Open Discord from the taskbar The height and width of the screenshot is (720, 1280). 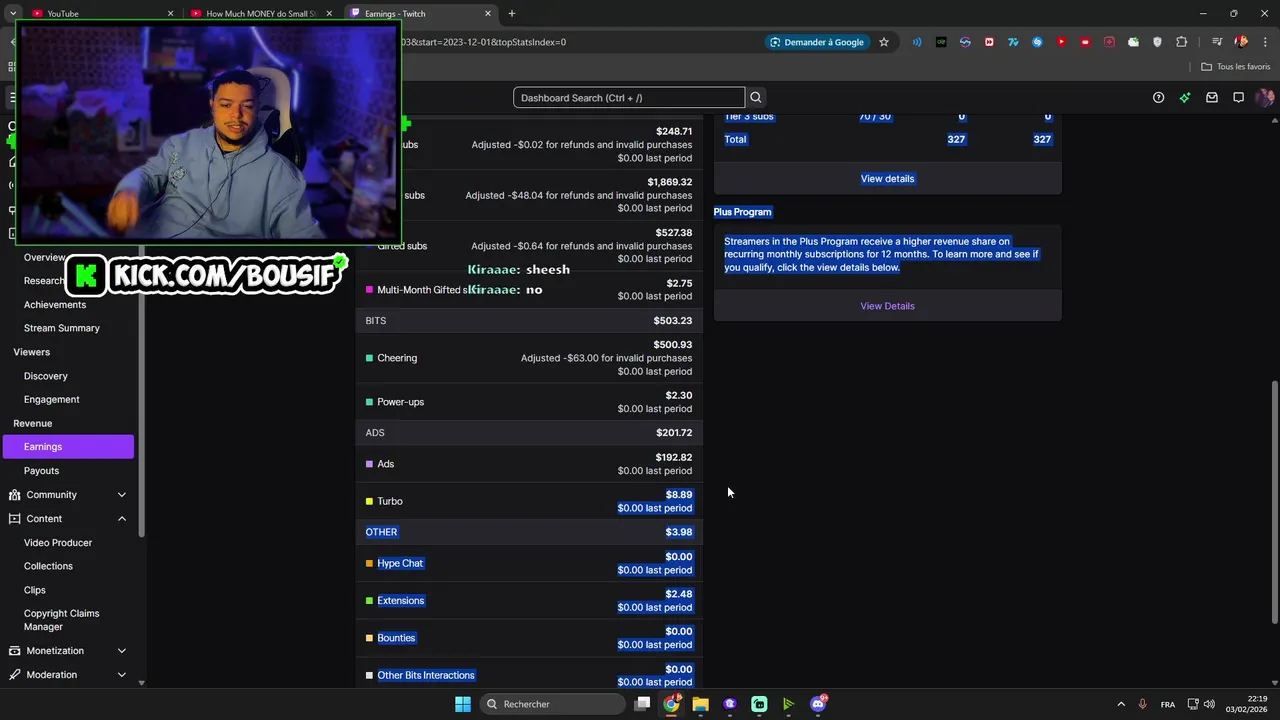[x=818, y=704]
